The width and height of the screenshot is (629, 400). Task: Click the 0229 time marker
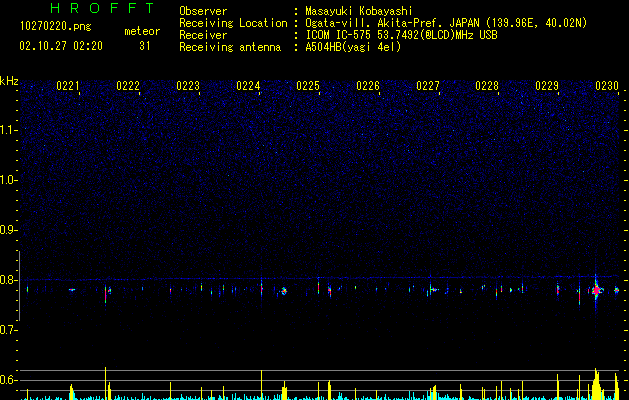point(547,86)
